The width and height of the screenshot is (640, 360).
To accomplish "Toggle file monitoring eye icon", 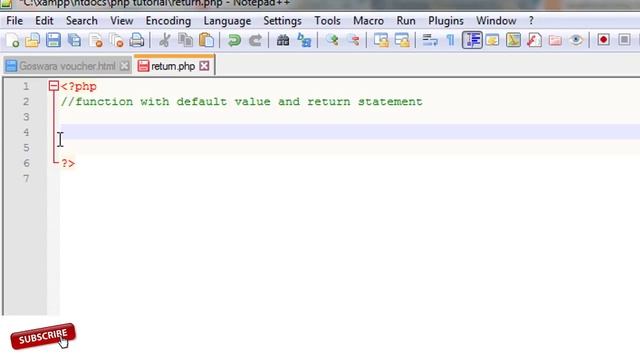I will coord(576,40).
